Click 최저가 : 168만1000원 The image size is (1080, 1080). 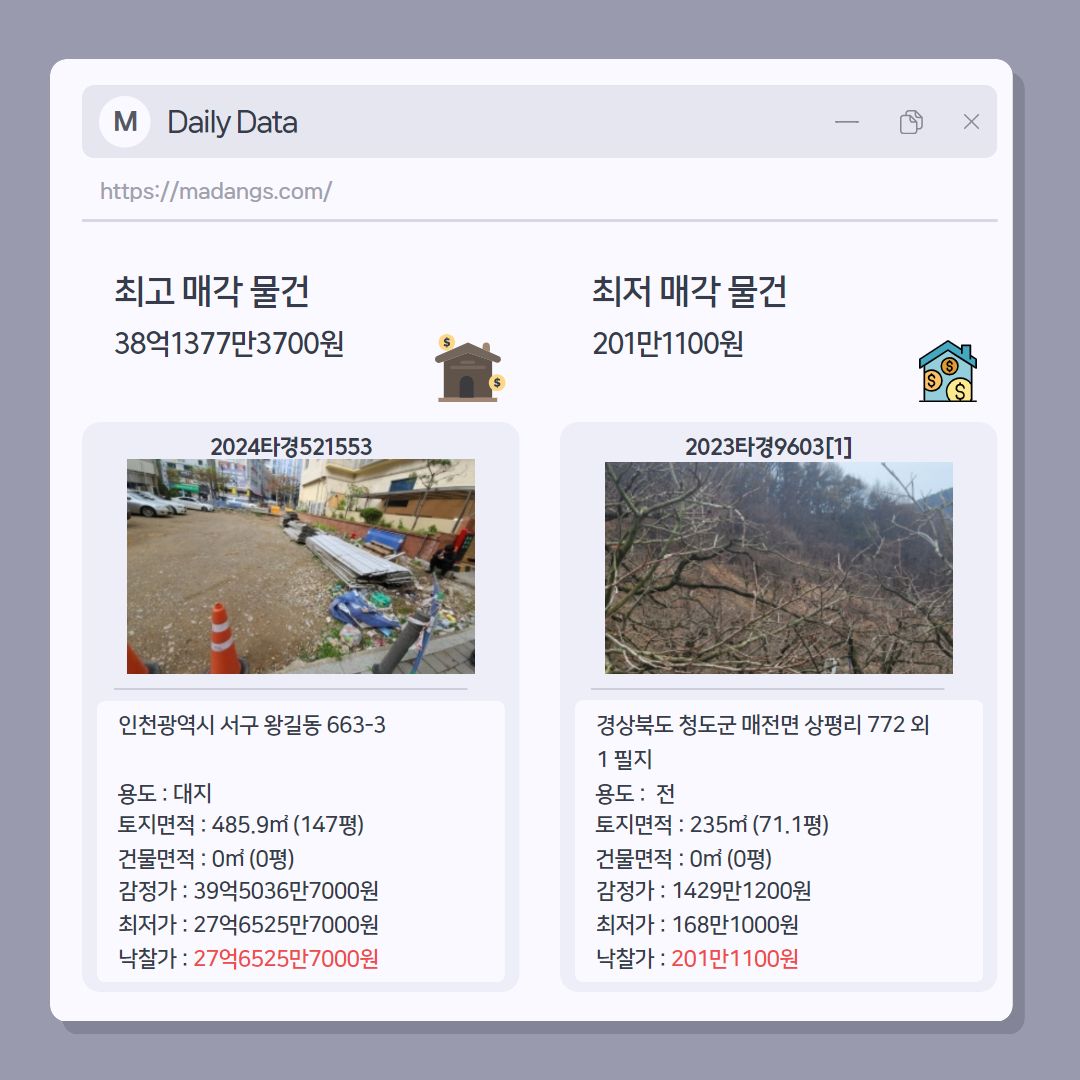pos(696,924)
